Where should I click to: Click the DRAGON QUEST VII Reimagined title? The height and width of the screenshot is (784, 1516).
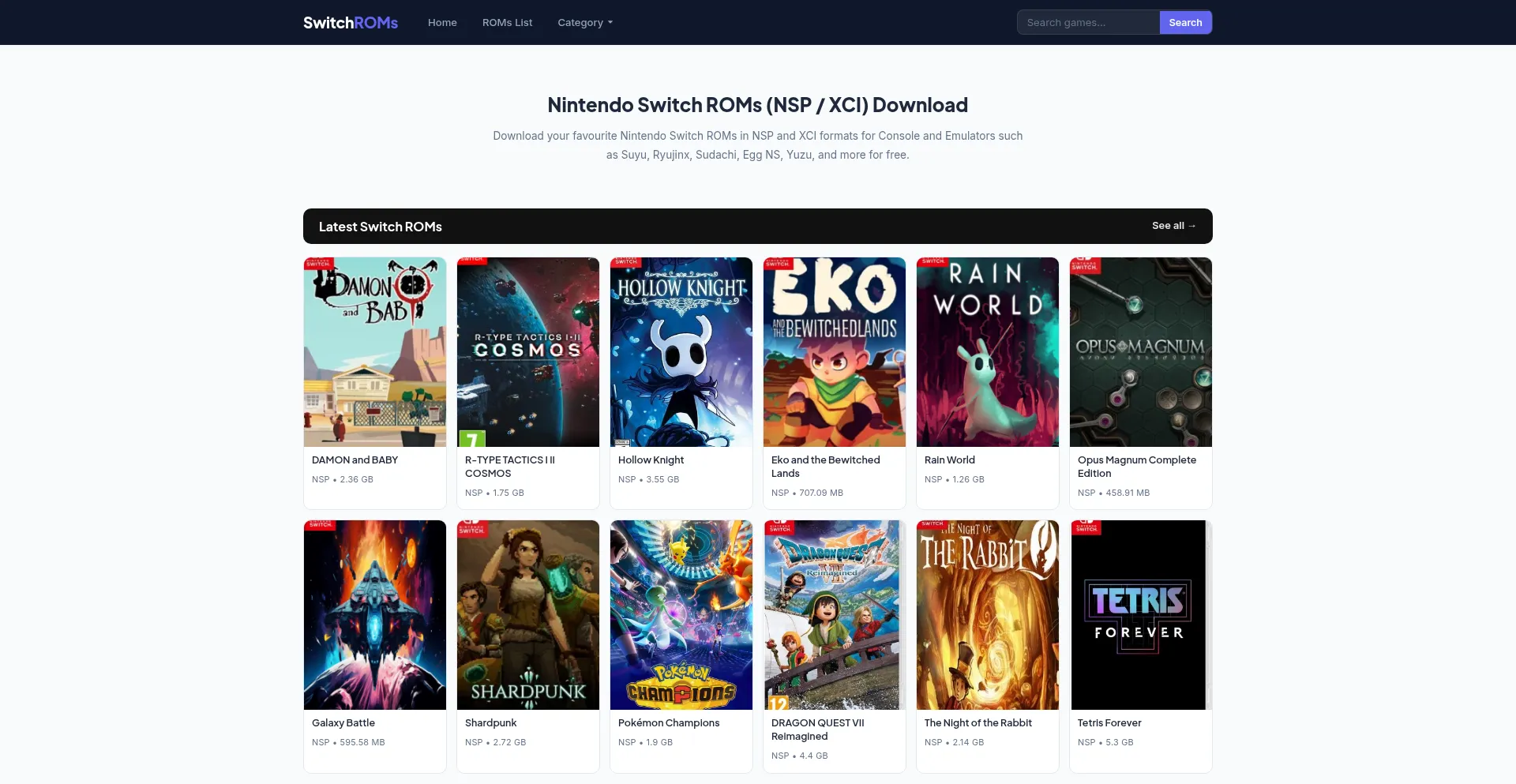click(x=818, y=730)
